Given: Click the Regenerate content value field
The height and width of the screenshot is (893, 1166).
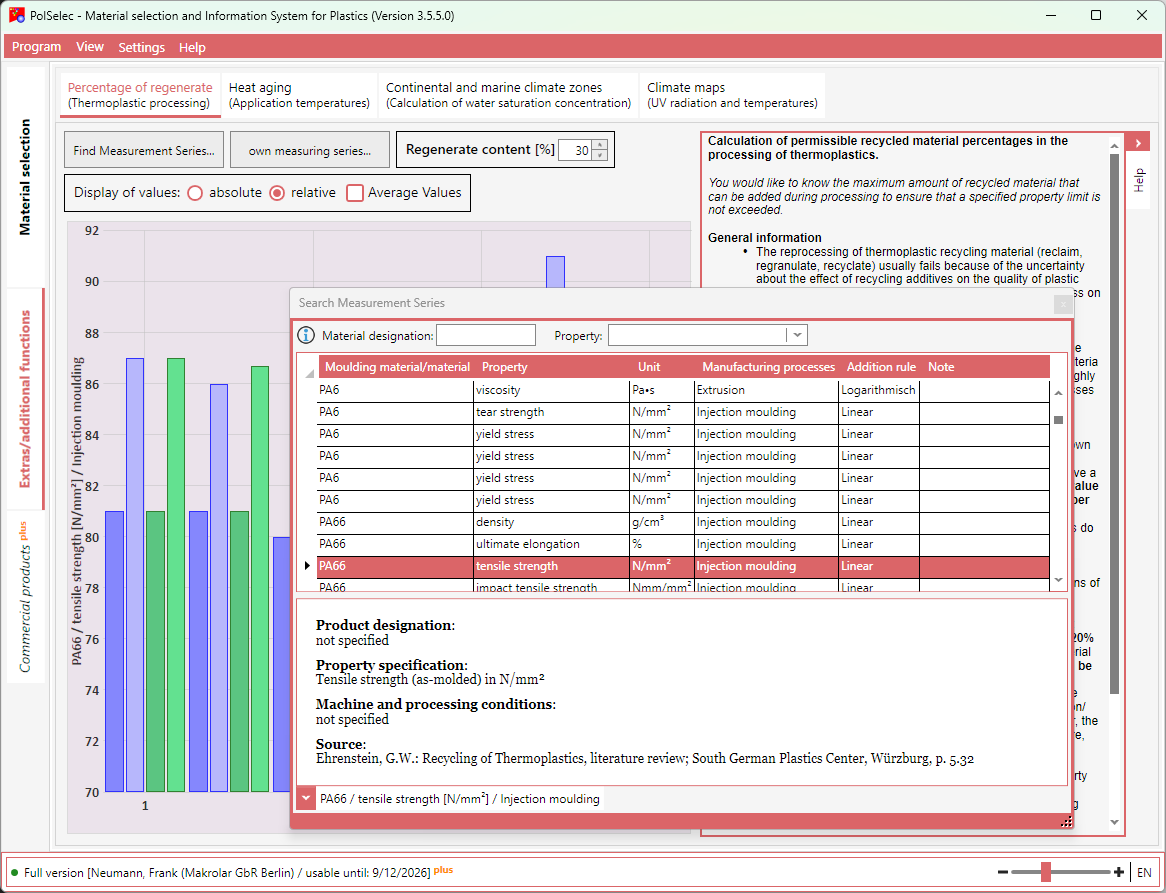Looking at the screenshot, I should [575, 150].
